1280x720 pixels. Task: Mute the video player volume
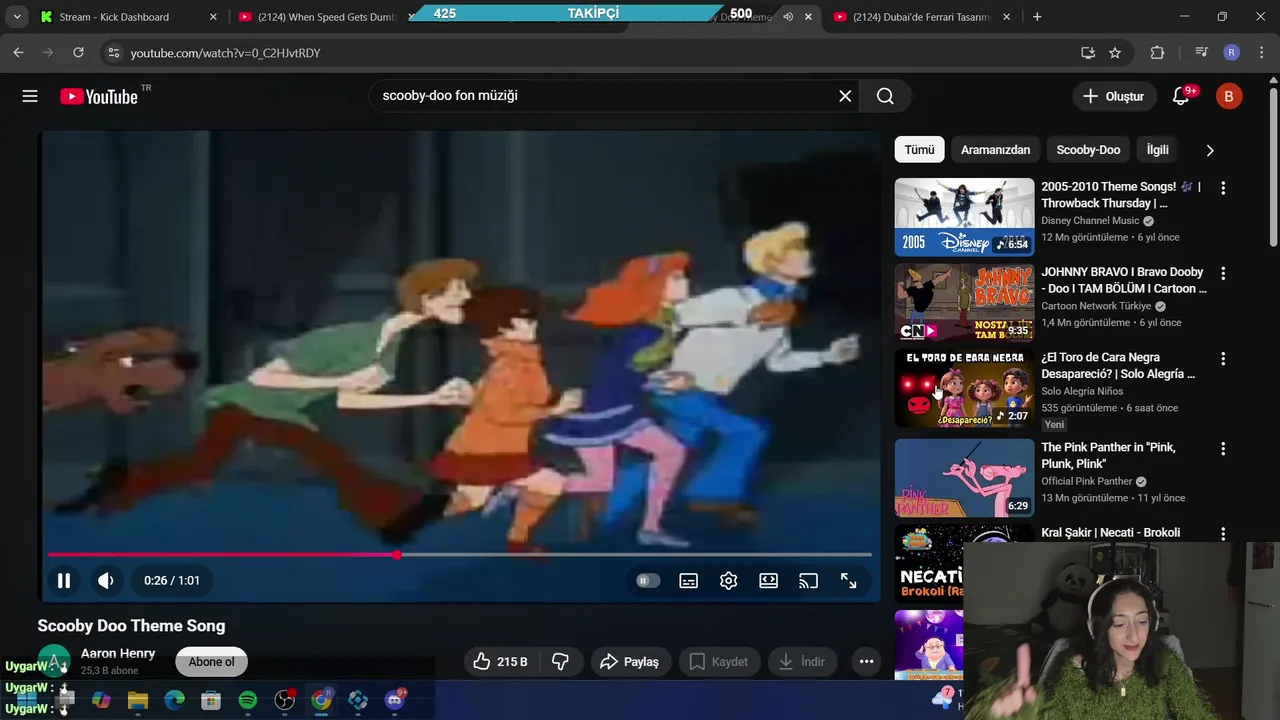pos(106,580)
